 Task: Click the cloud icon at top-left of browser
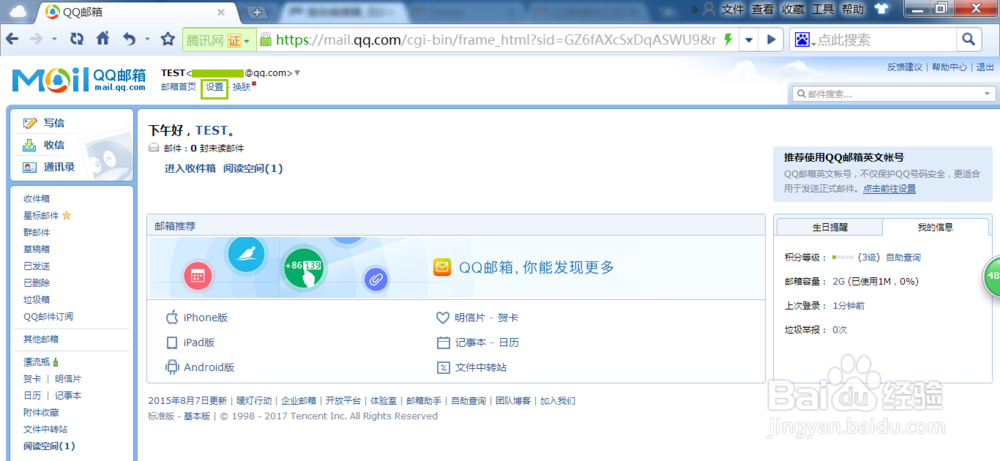tap(18, 11)
